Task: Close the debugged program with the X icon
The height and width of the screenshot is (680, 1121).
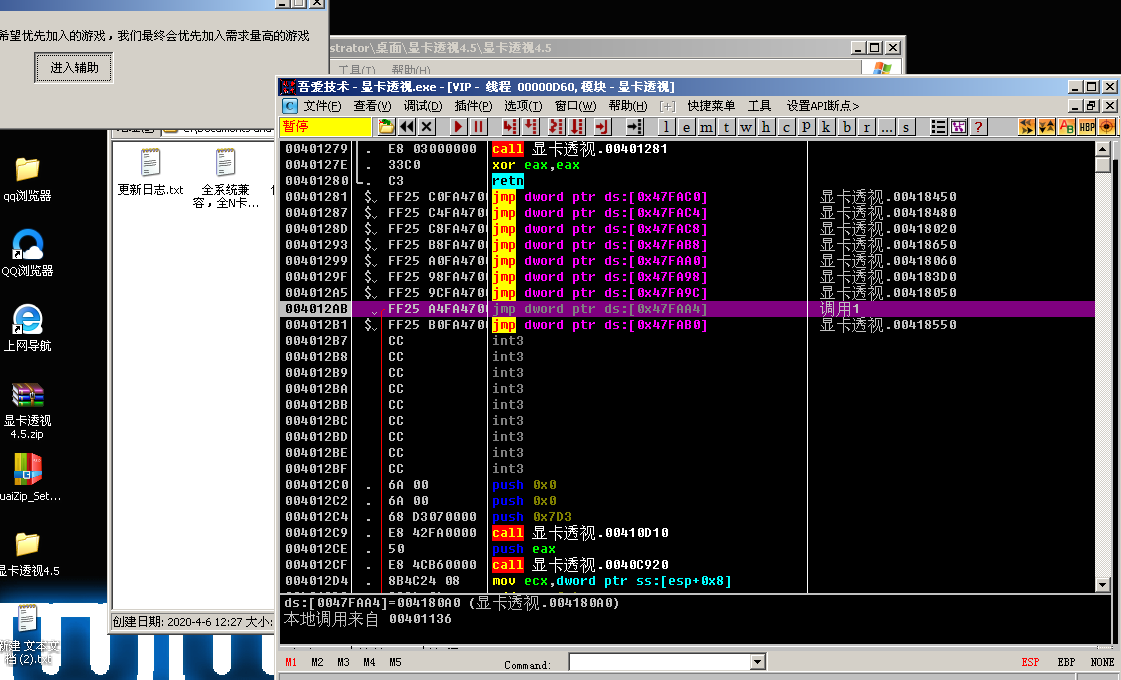Action: coord(427,127)
